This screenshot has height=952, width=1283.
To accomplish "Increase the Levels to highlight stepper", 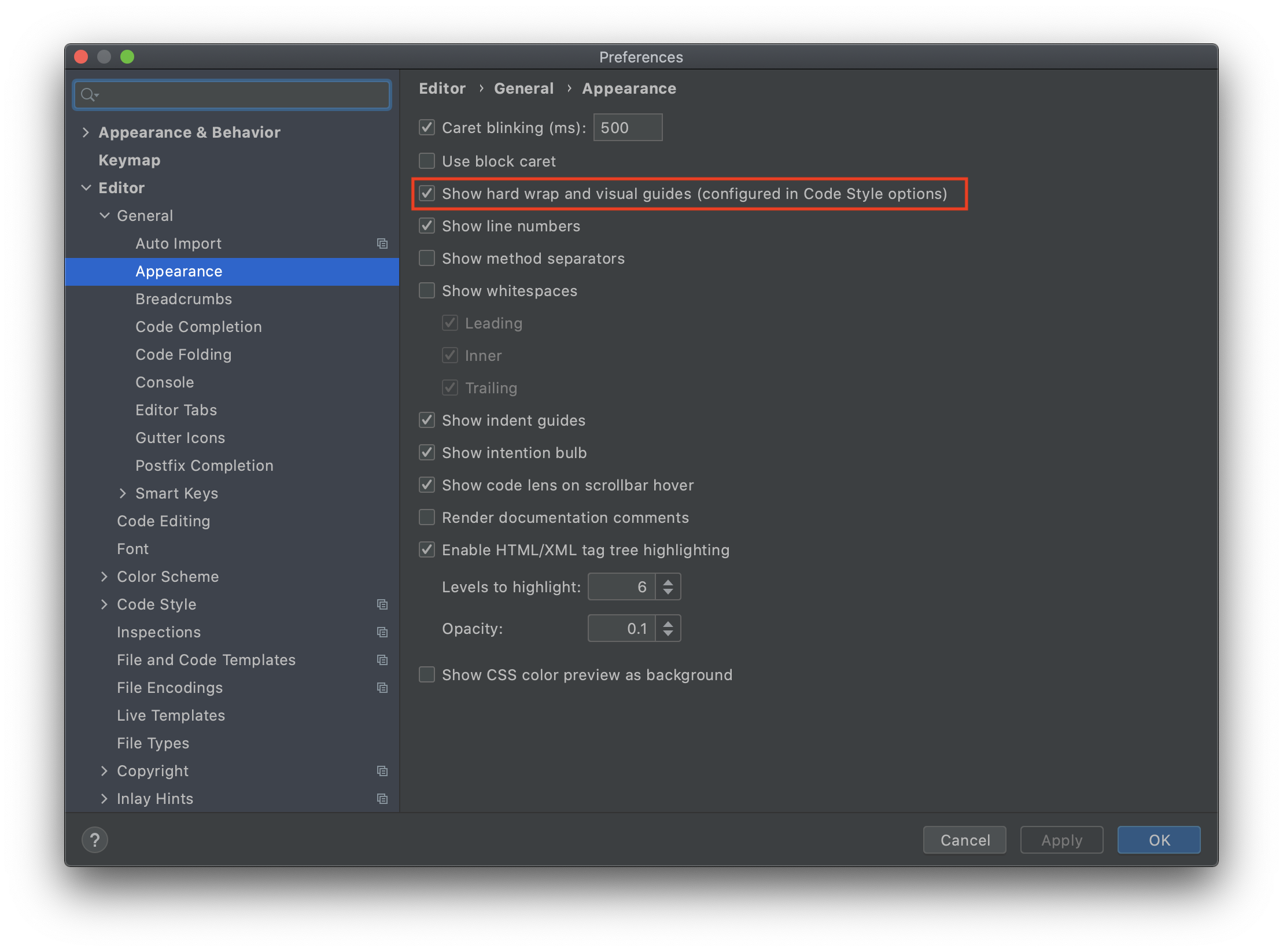I will 668,582.
